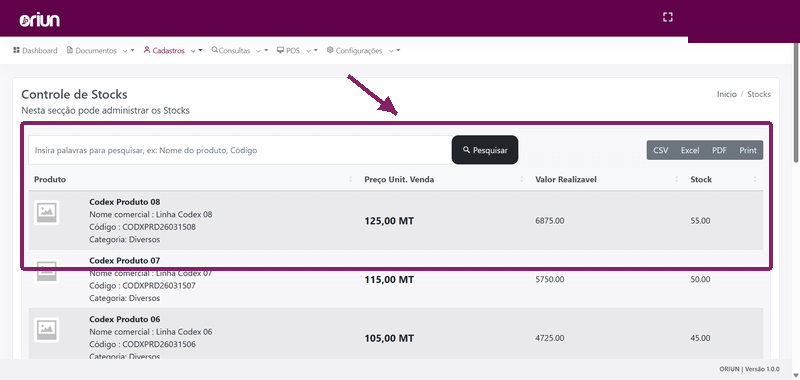Select the Codex Produto 06 name
This screenshot has width=800, height=380.
pyautogui.click(x=125, y=319)
